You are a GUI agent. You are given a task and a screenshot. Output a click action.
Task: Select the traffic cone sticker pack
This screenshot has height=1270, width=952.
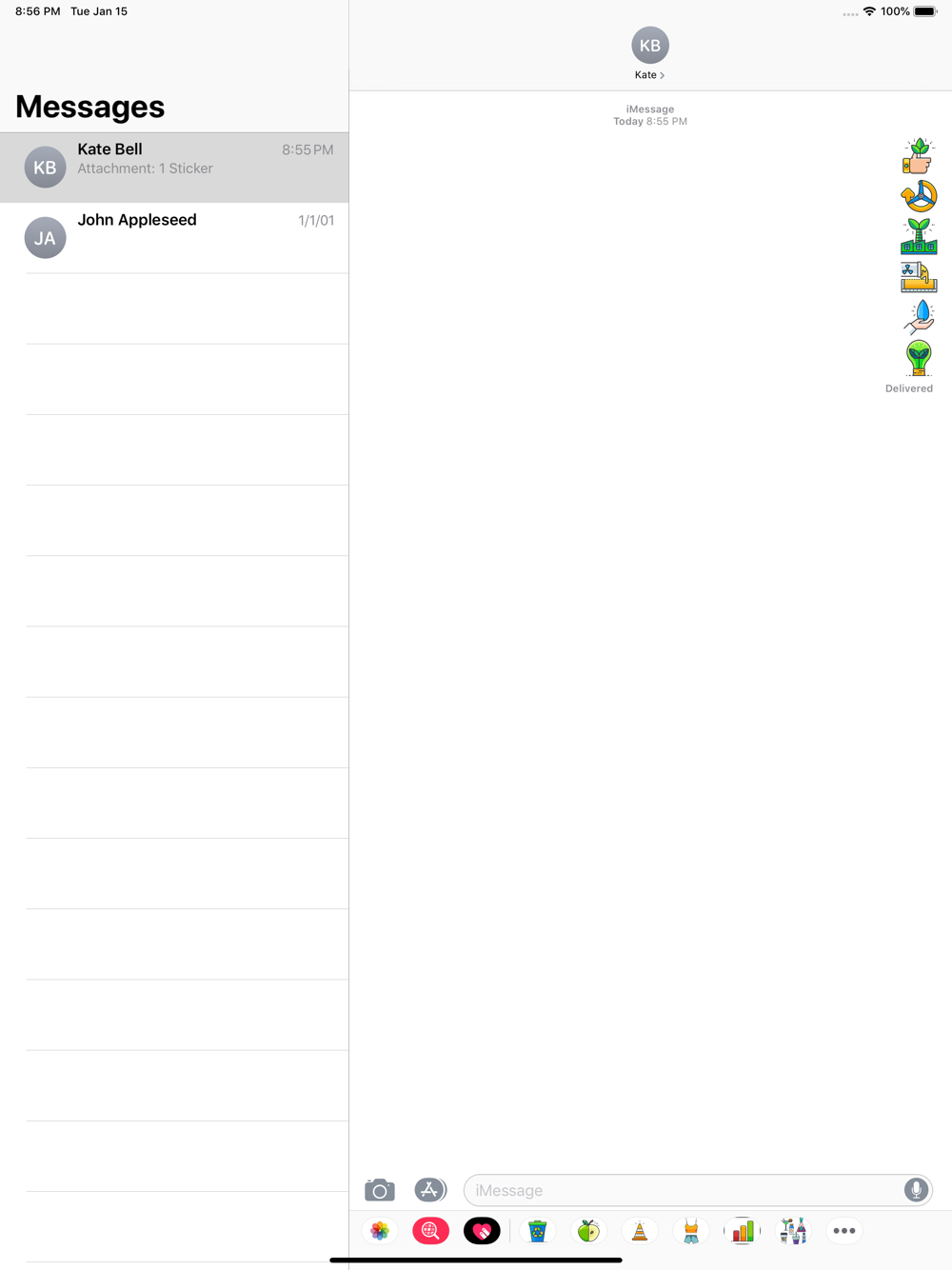pyautogui.click(x=640, y=1231)
